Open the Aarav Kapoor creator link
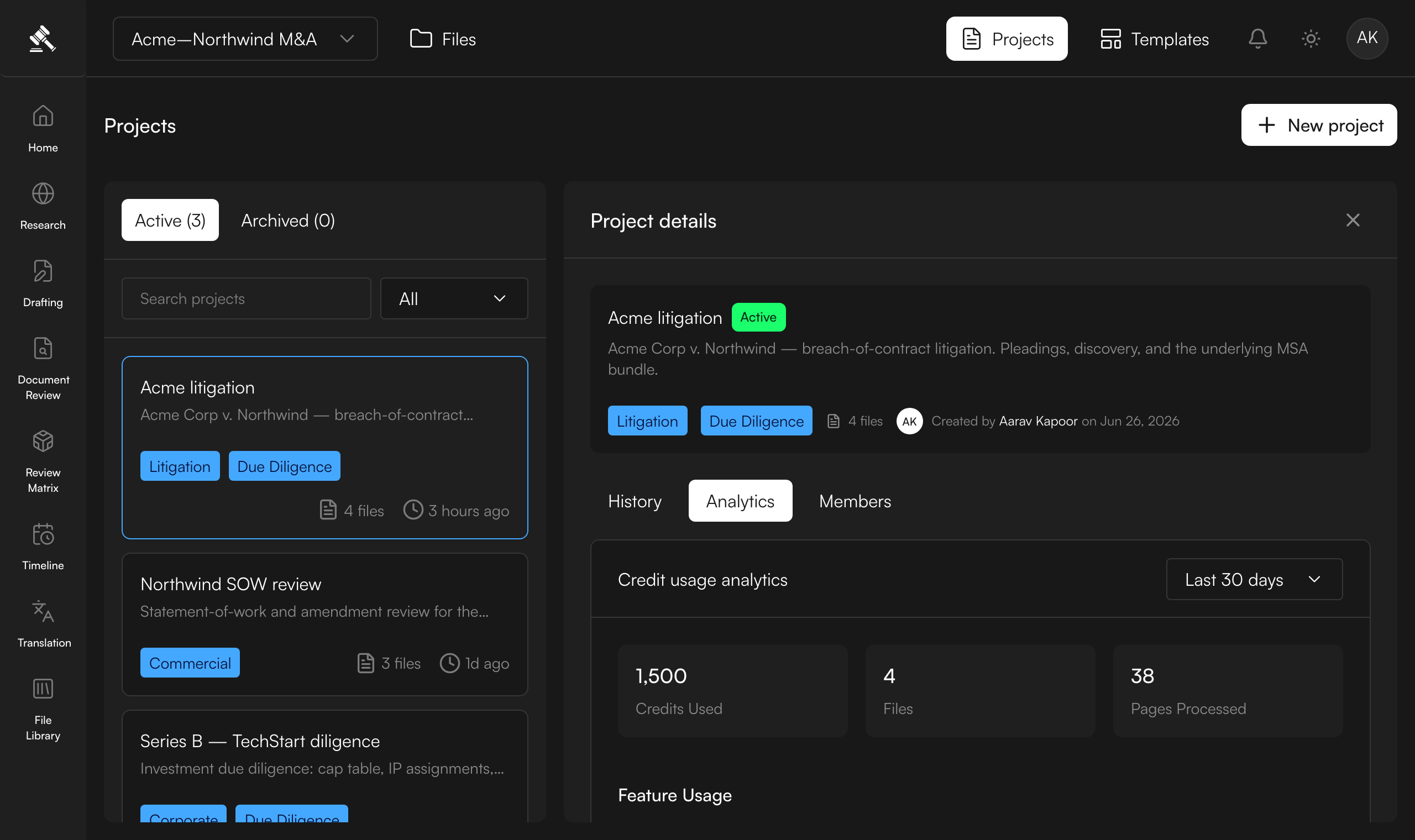 (1038, 421)
